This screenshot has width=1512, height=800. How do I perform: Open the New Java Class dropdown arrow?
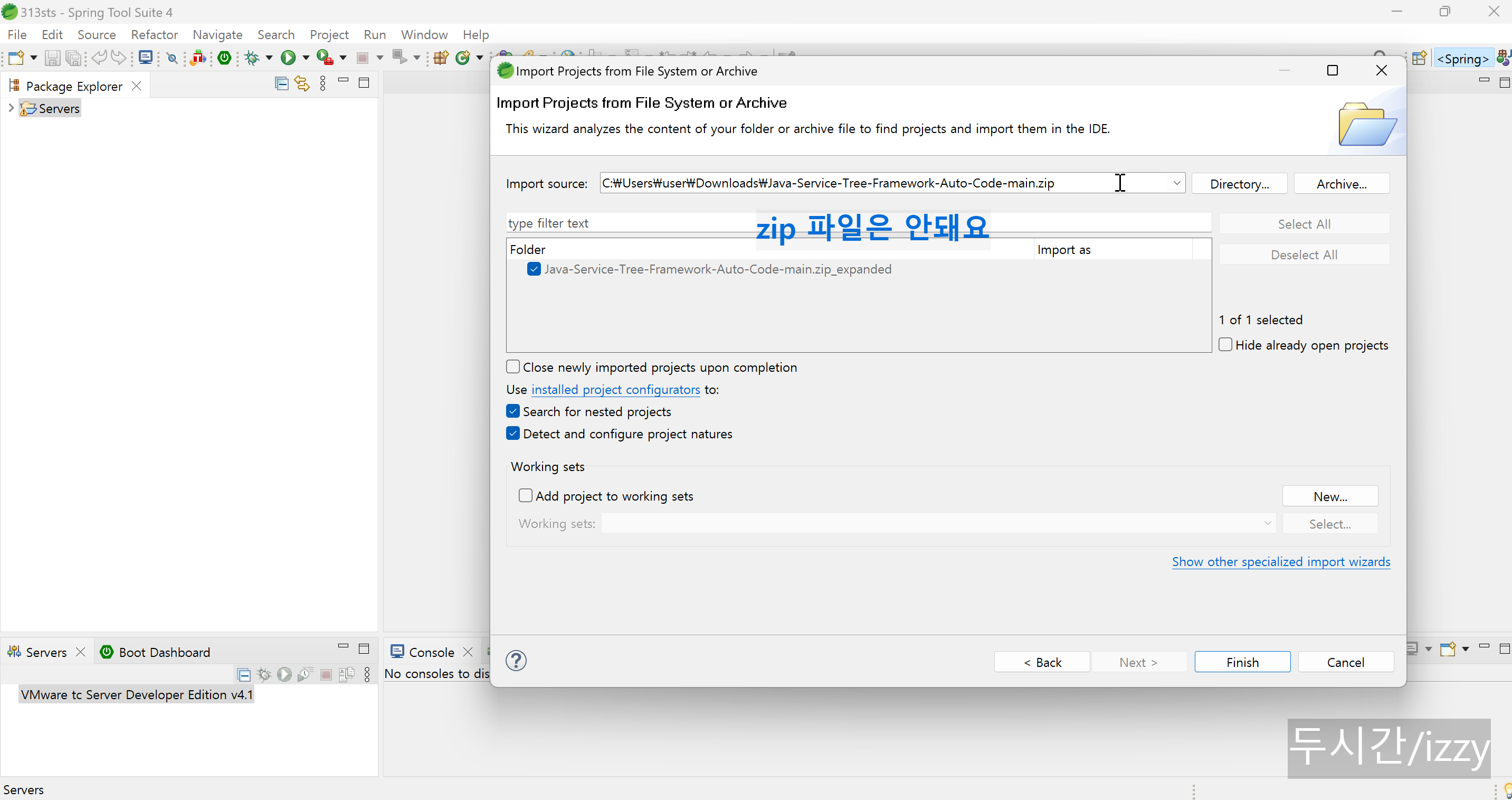coord(479,58)
